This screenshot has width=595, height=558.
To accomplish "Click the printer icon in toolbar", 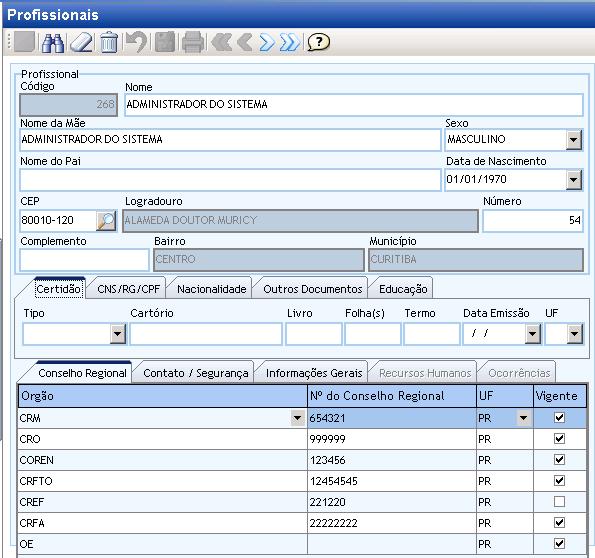I will point(193,42).
